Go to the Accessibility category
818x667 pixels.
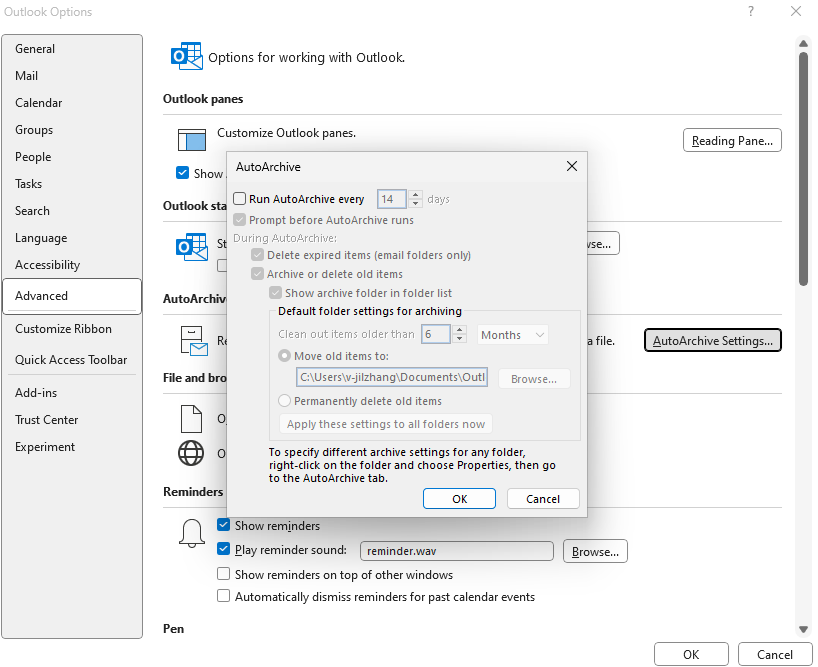[x=71, y=265]
